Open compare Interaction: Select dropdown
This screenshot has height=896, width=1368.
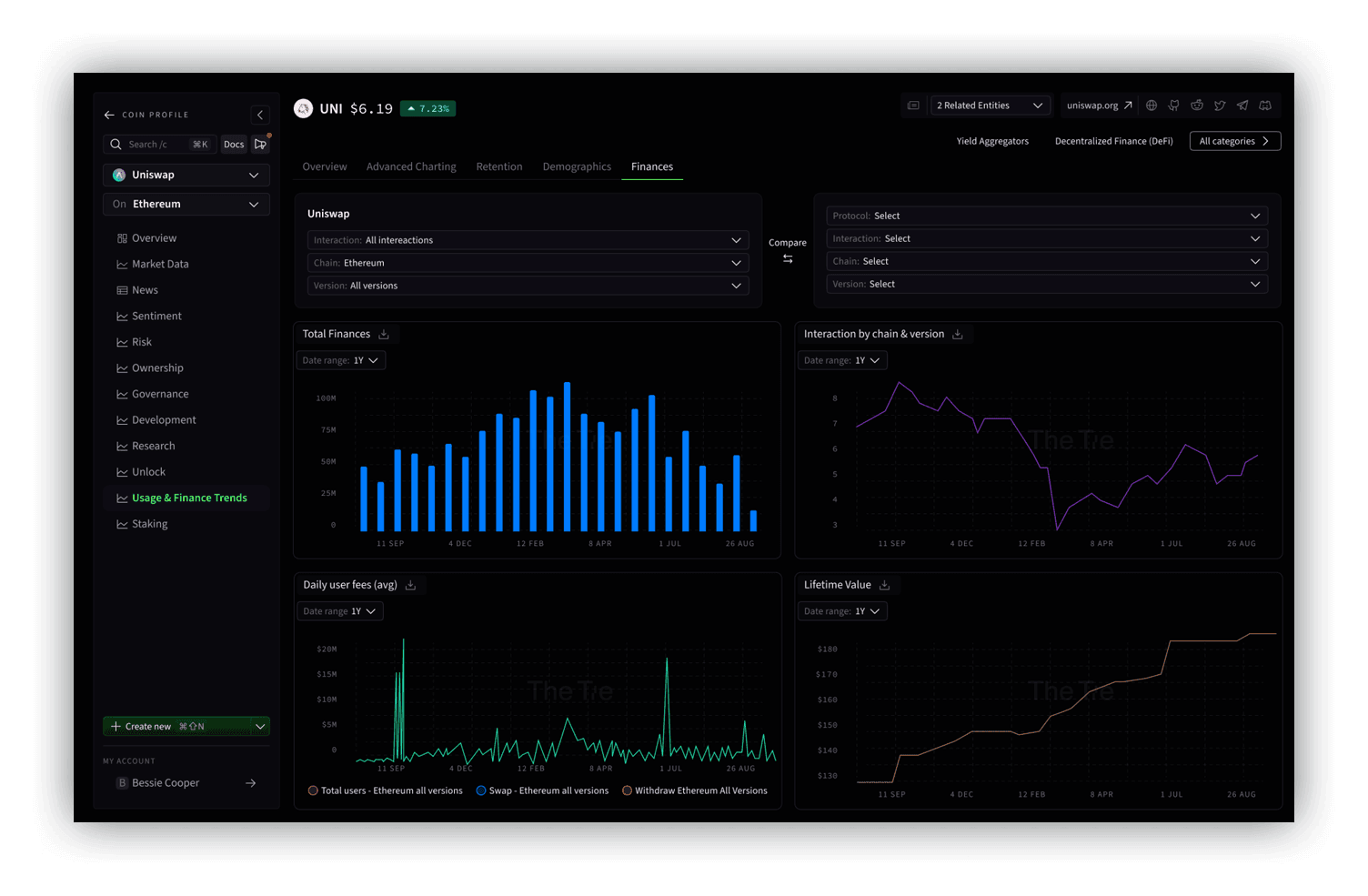coord(1047,239)
